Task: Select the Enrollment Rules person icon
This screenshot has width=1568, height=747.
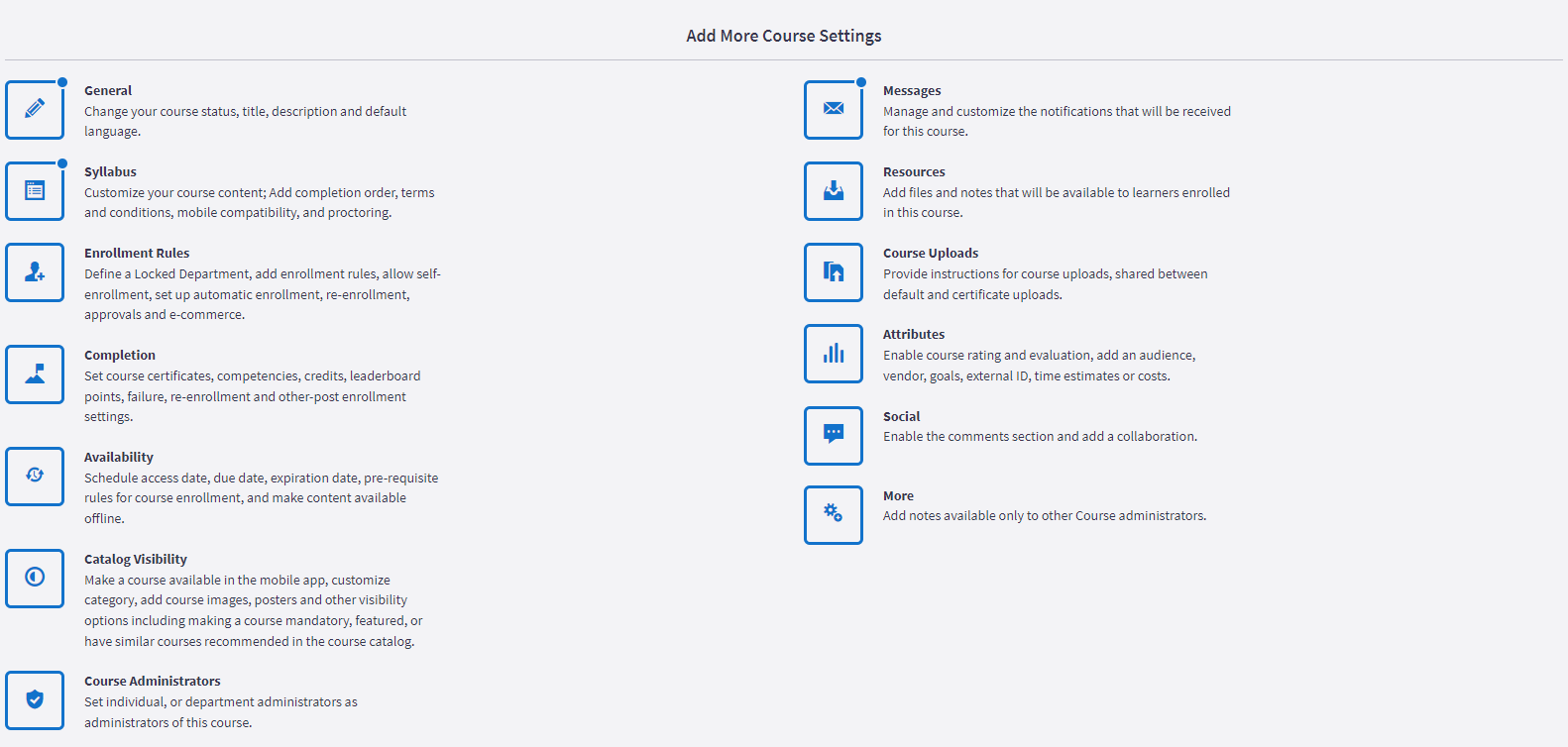Action: pos(35,272)
